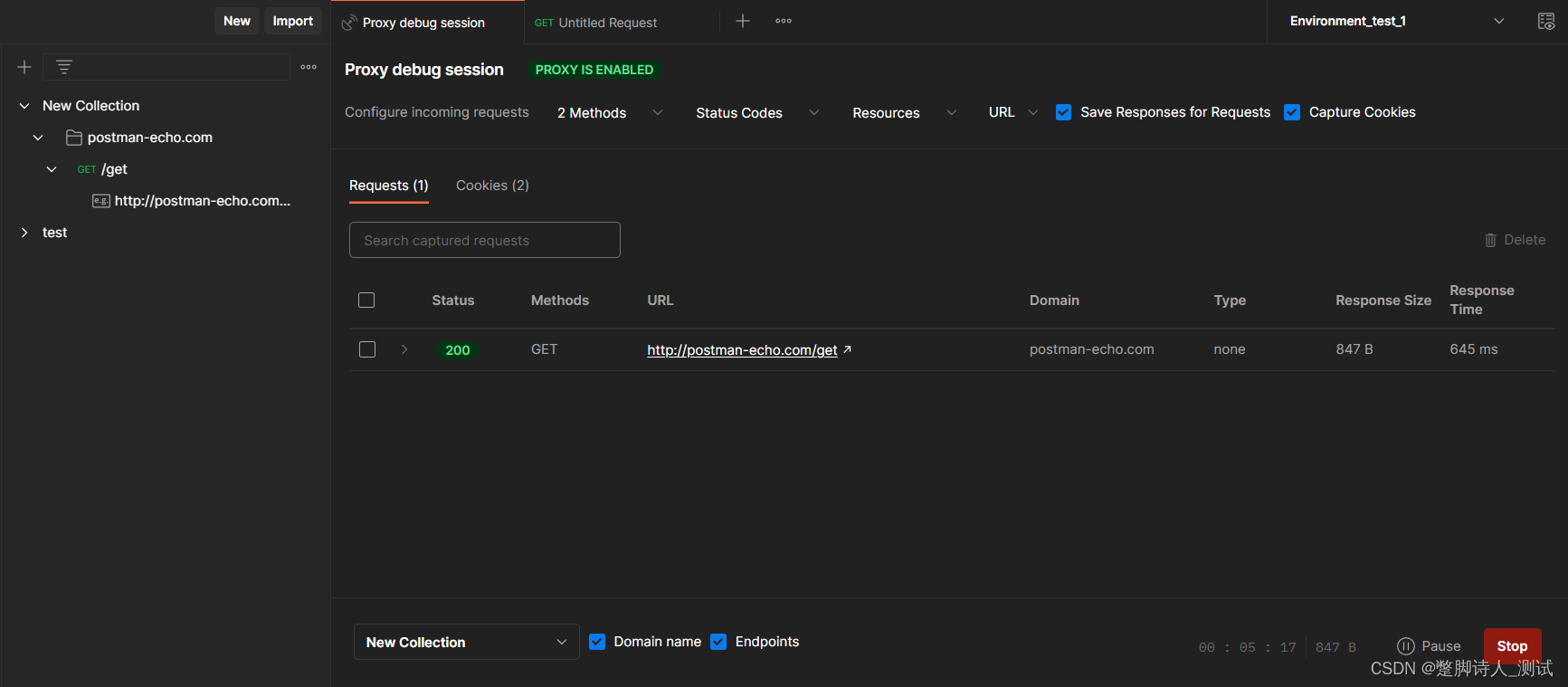1568x687 pixels.
Task: Select the GET /get request in tree
Action: coord(102,169)
